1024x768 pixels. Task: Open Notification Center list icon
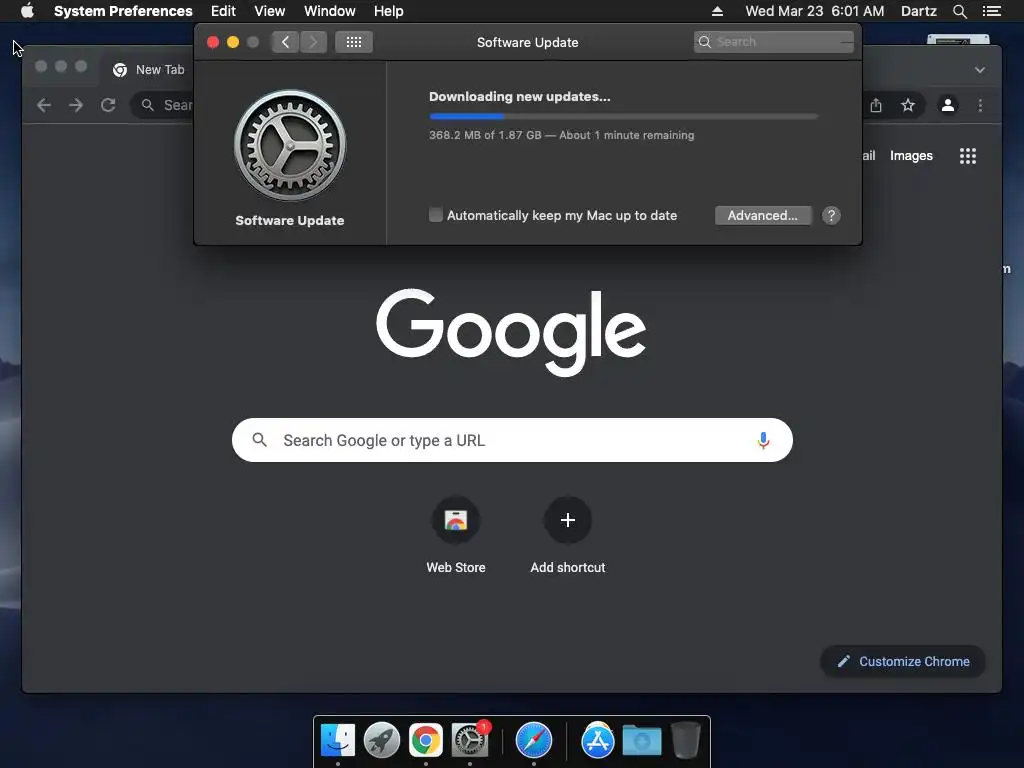pos(992,11)
